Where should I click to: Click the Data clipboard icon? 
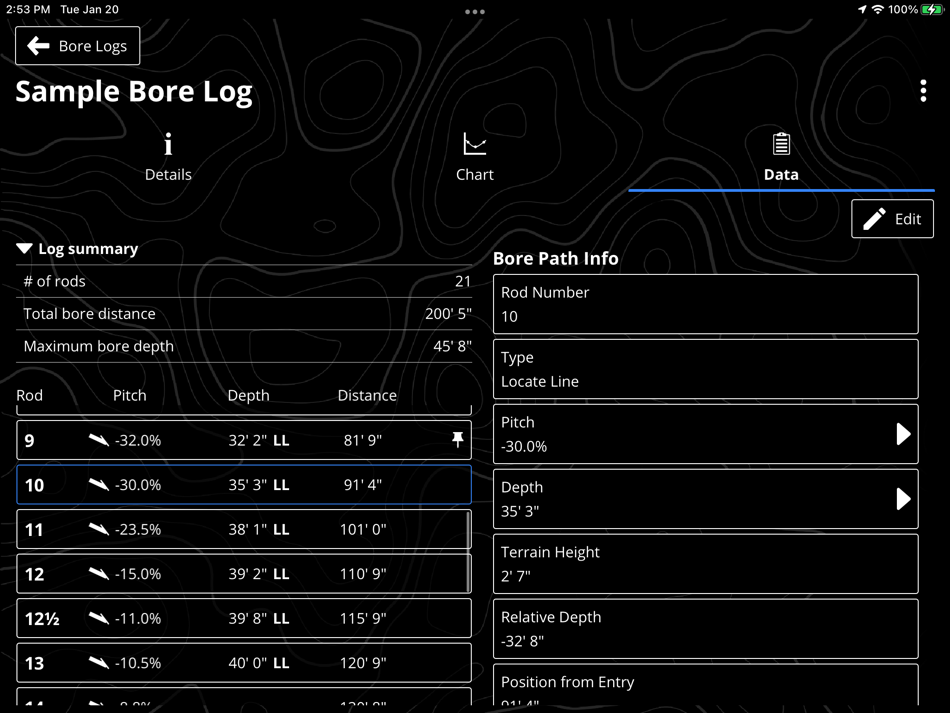click(781, 144)
